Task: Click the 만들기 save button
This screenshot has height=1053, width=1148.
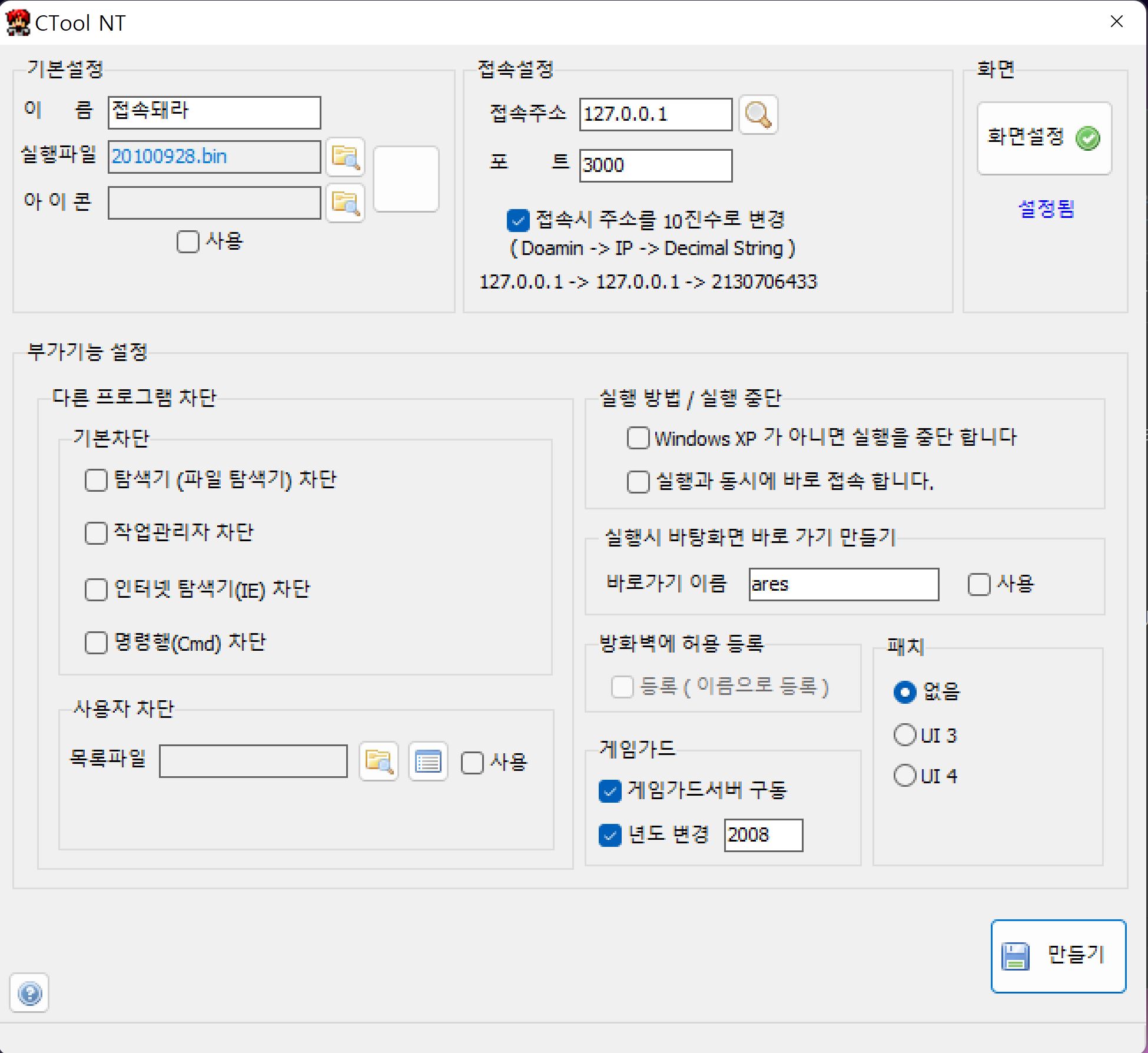Action: 1059,956
